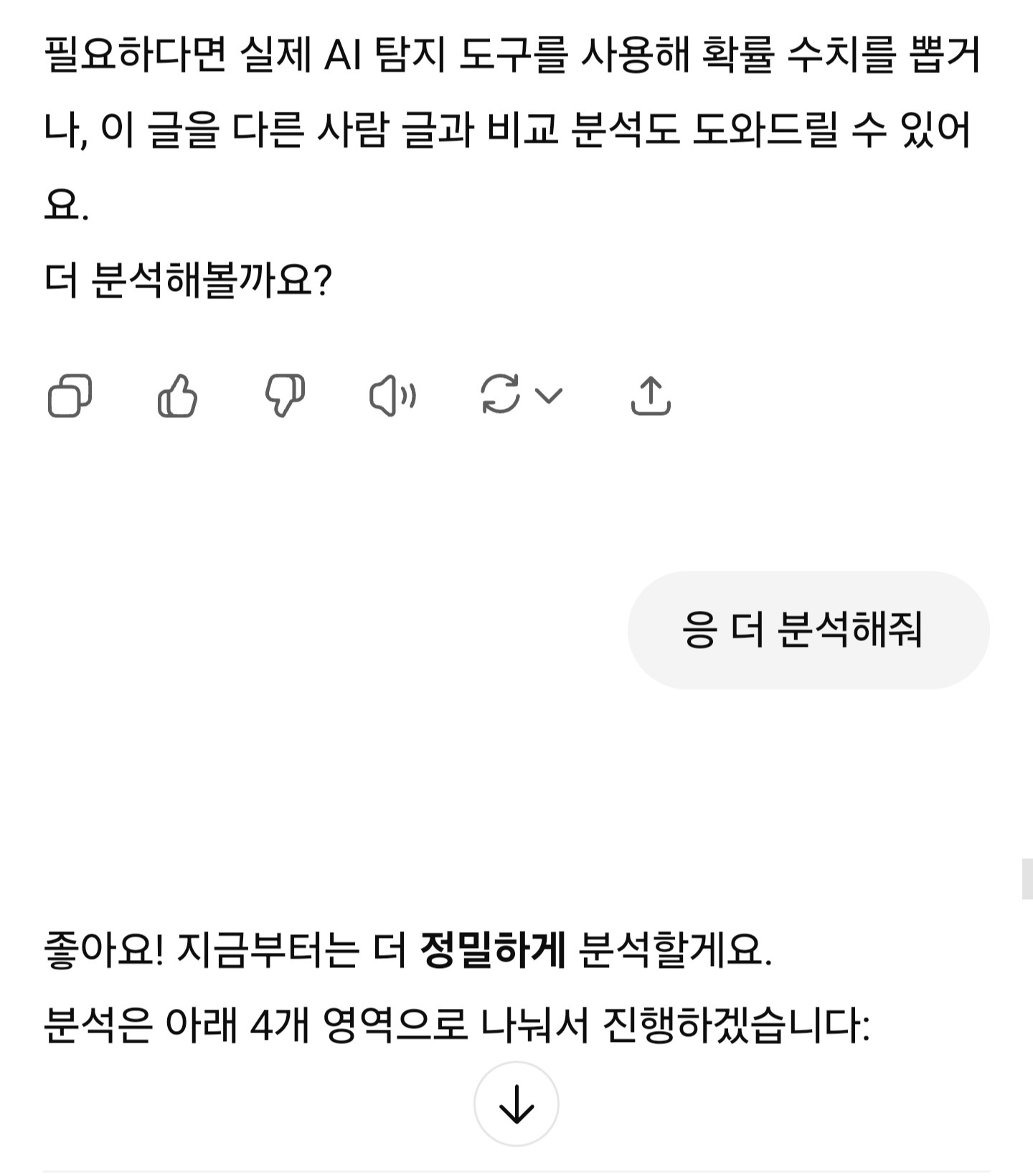Copy the assistant's response
1033x1176 pixels.
[x=70, y=395]
